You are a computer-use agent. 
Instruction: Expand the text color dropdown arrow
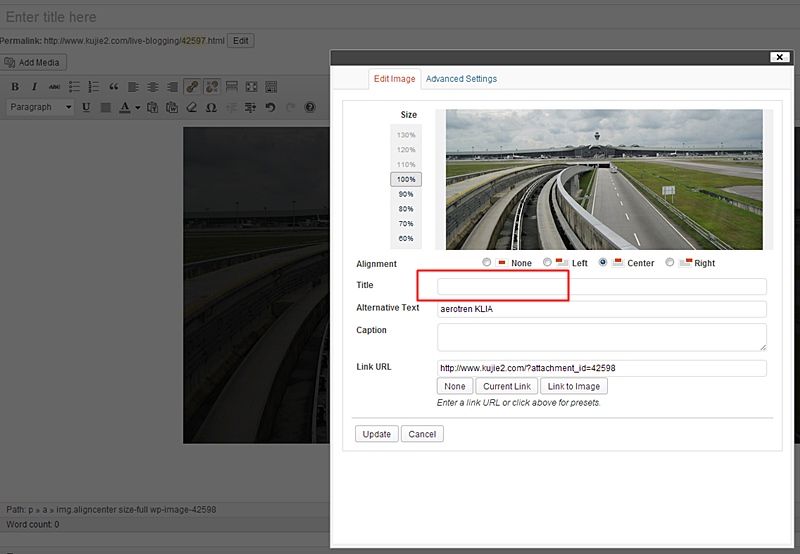tap(137, 107)
